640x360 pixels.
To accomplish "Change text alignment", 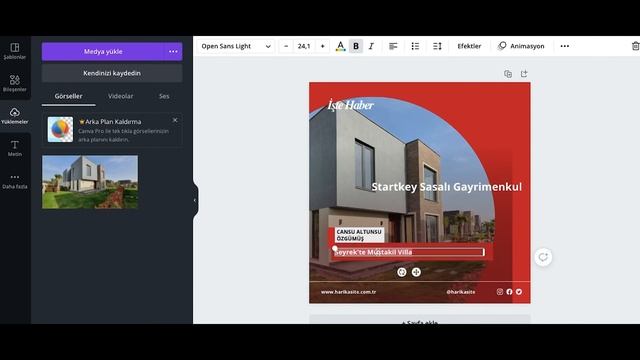I will [x=393, y=46].
